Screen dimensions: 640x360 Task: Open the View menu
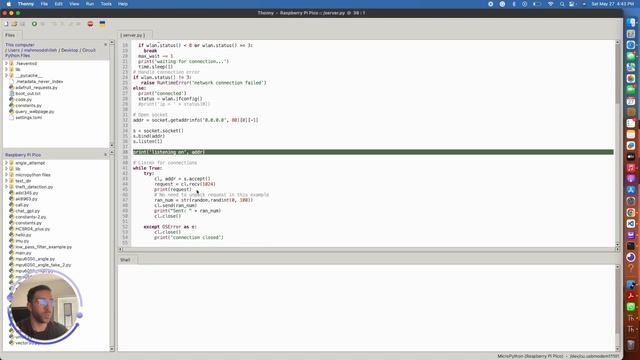74,4
